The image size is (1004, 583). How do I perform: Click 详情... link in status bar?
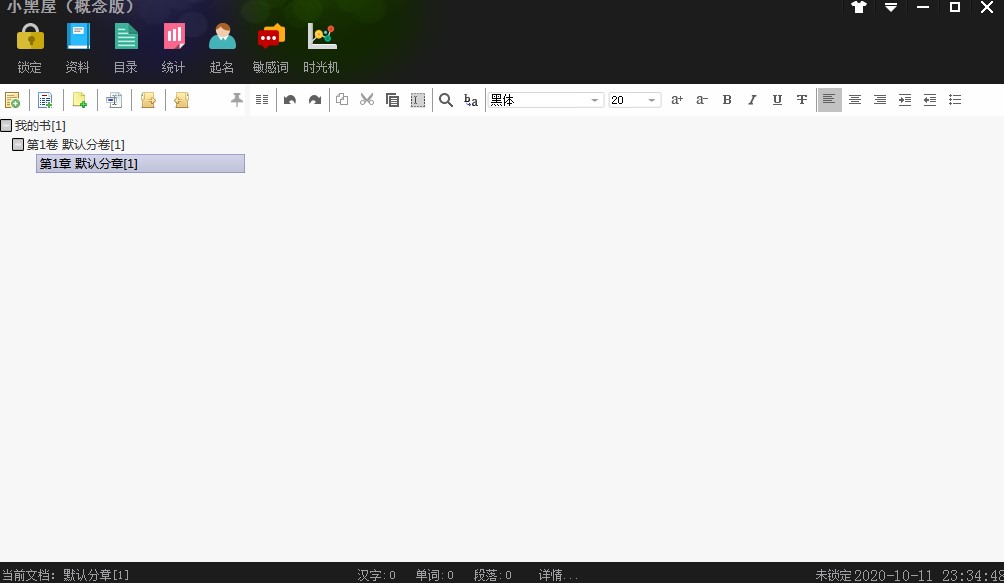tap(558, 575)
